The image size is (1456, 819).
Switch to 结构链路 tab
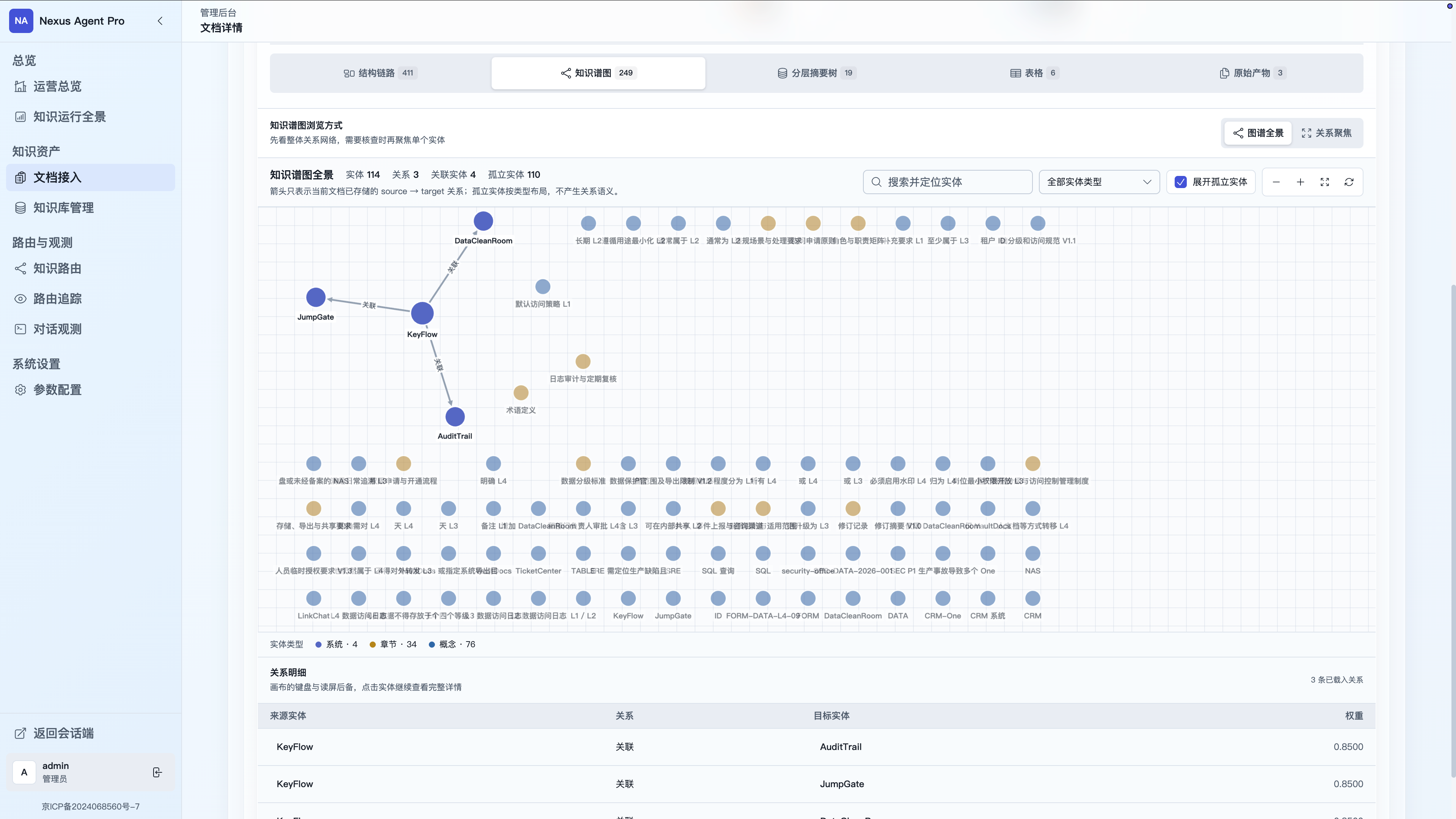click(380, 73)
